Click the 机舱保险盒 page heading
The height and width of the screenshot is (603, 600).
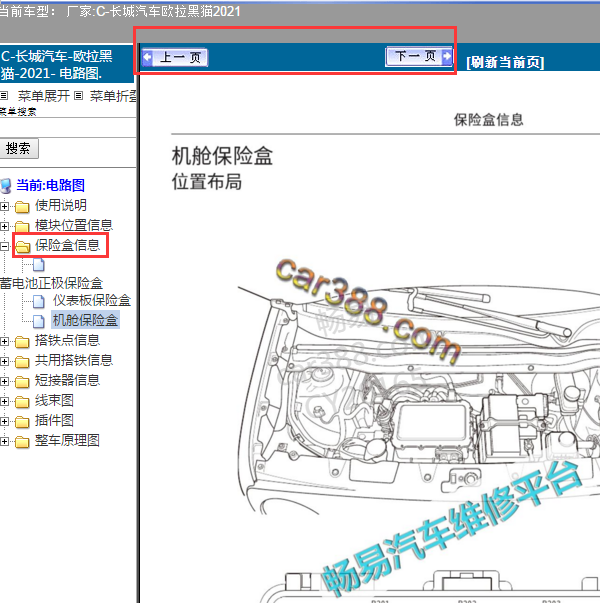[x=222, y=156]
